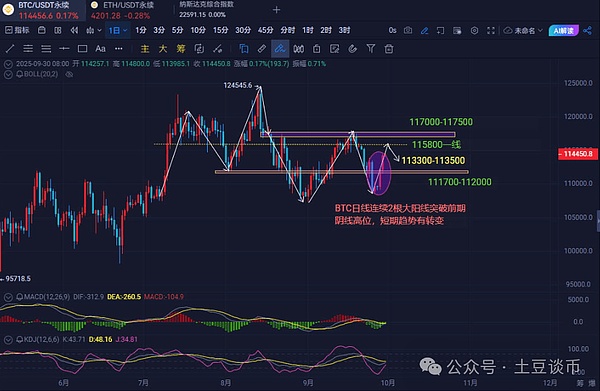The image size is (600, 391).
Task: Toggle the 筹 chip distribution display
Action: 181,49
